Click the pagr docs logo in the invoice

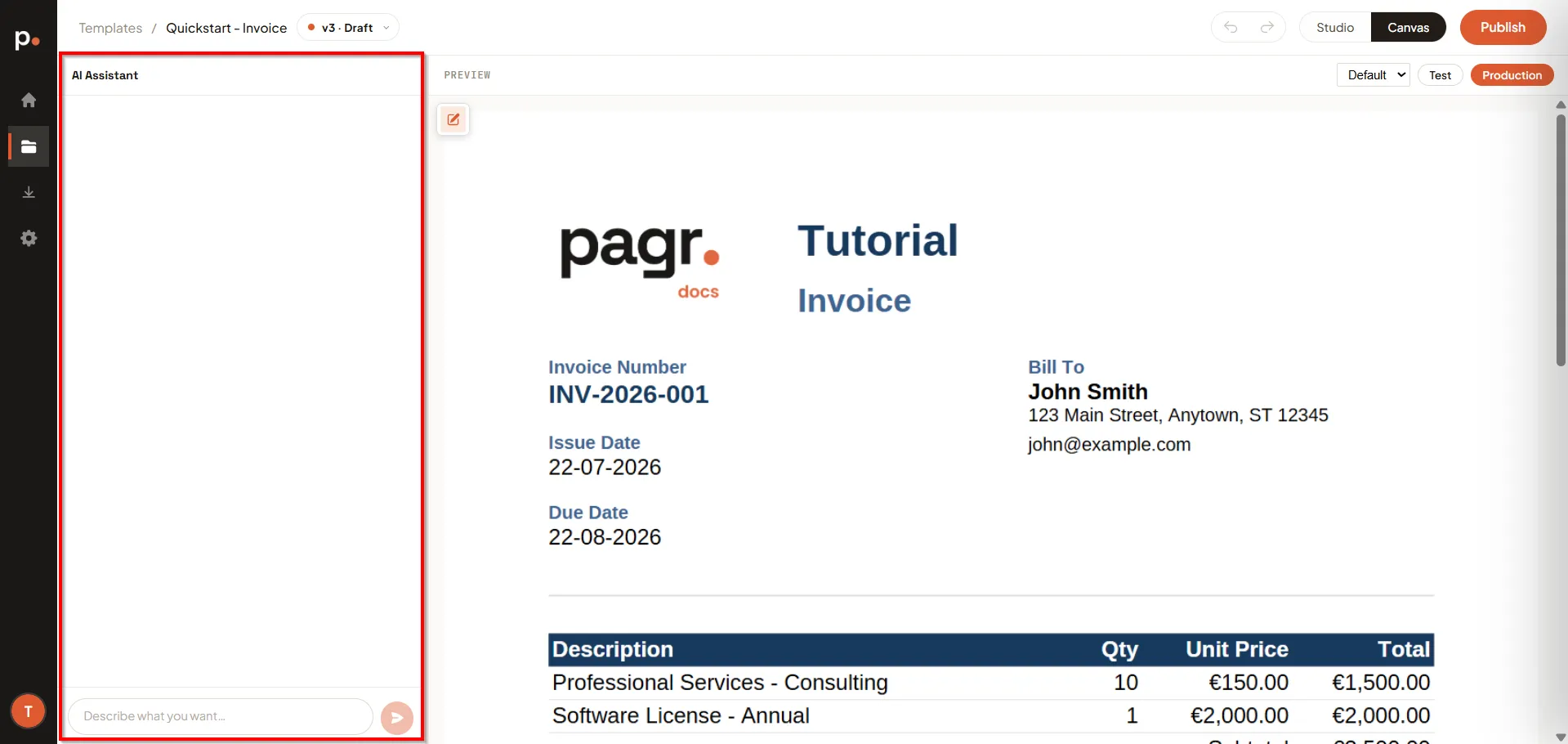tap(640, 262)
